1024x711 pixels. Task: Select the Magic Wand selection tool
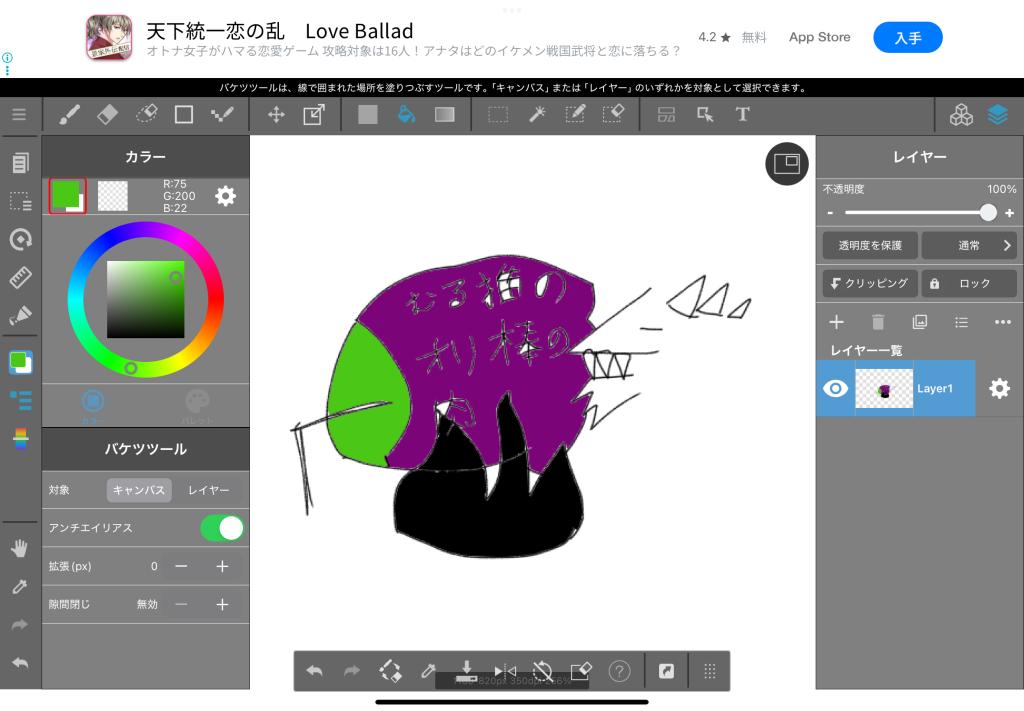point(537,115)
